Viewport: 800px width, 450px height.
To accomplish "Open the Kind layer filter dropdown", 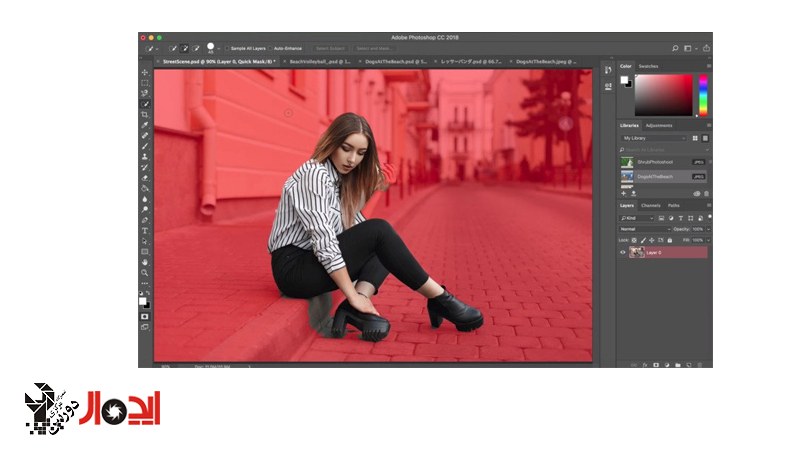I will pos(637,217).
